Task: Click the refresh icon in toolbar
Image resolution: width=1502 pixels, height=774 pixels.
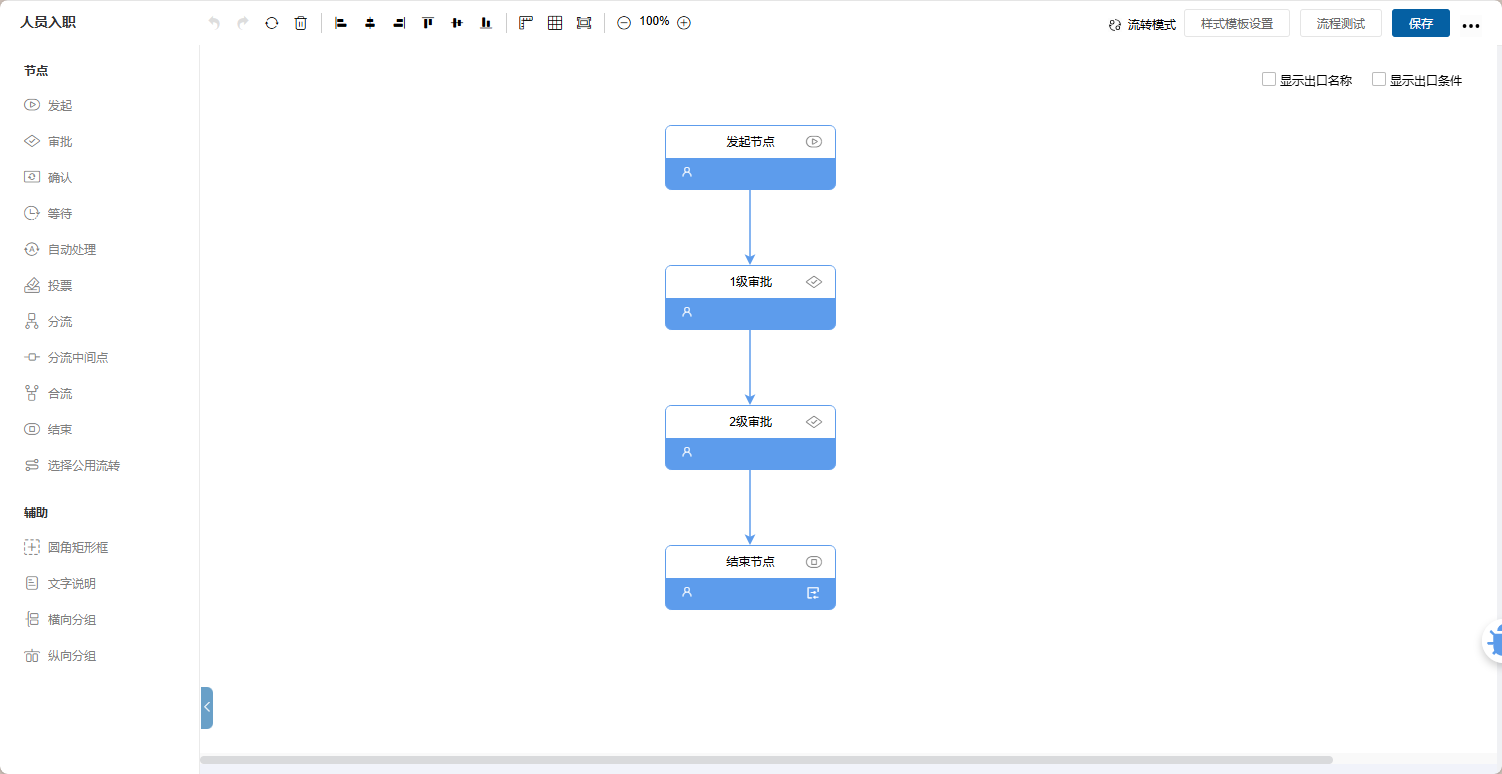Action: pyautogui.click(x=271, y=23)
